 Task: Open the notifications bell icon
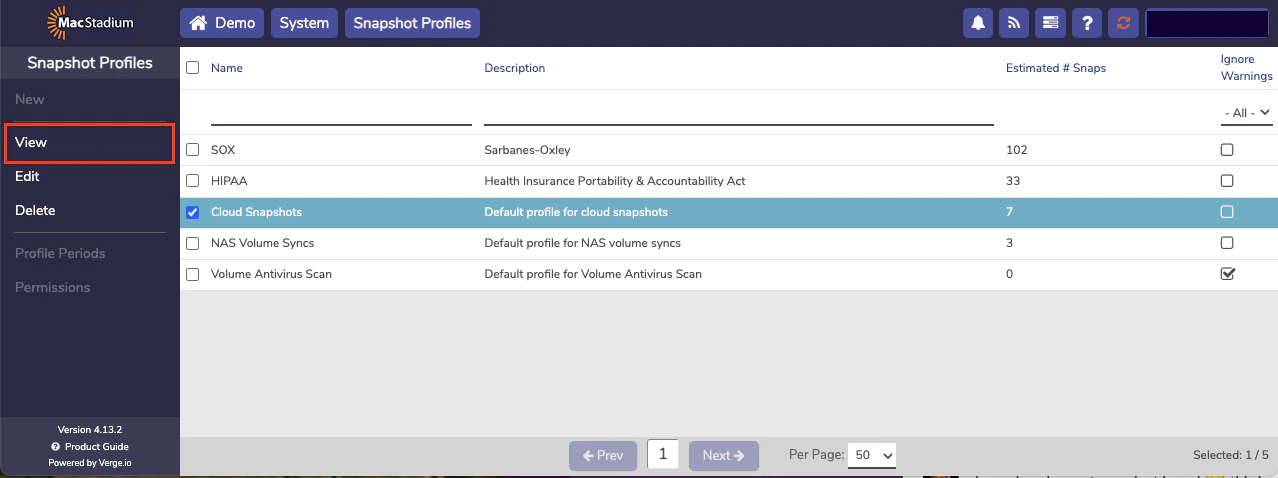[x=978, y=23]
